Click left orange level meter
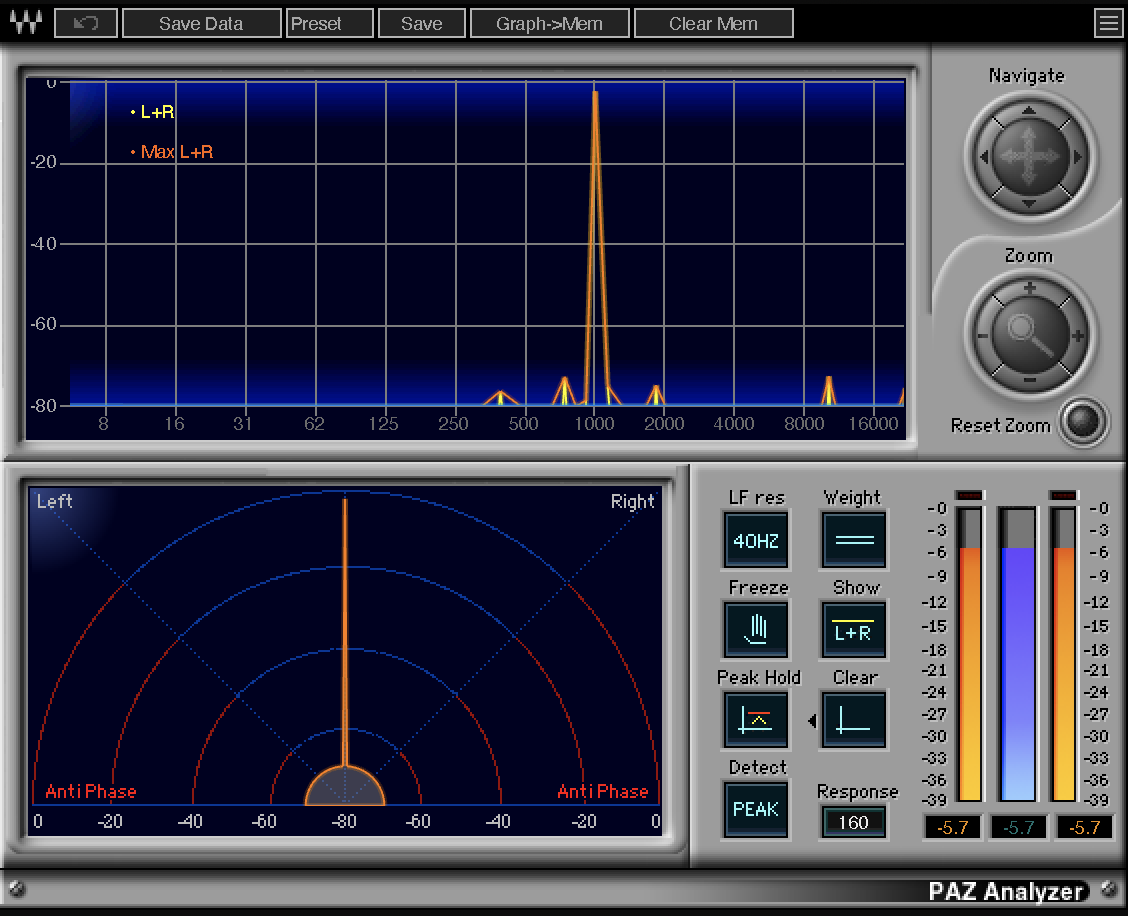1128x916 pixels. pyautogui.click(x=970, y=653)
